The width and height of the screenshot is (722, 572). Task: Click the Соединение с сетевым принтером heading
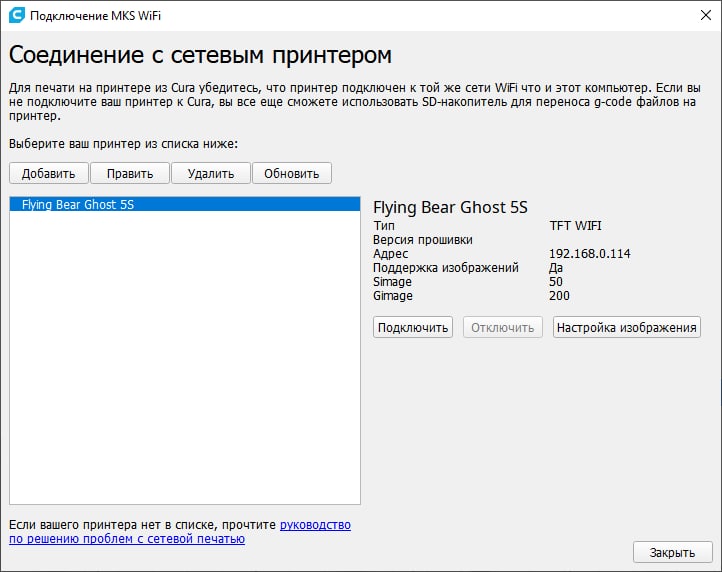pyautogui.click(x=200, y=55)
